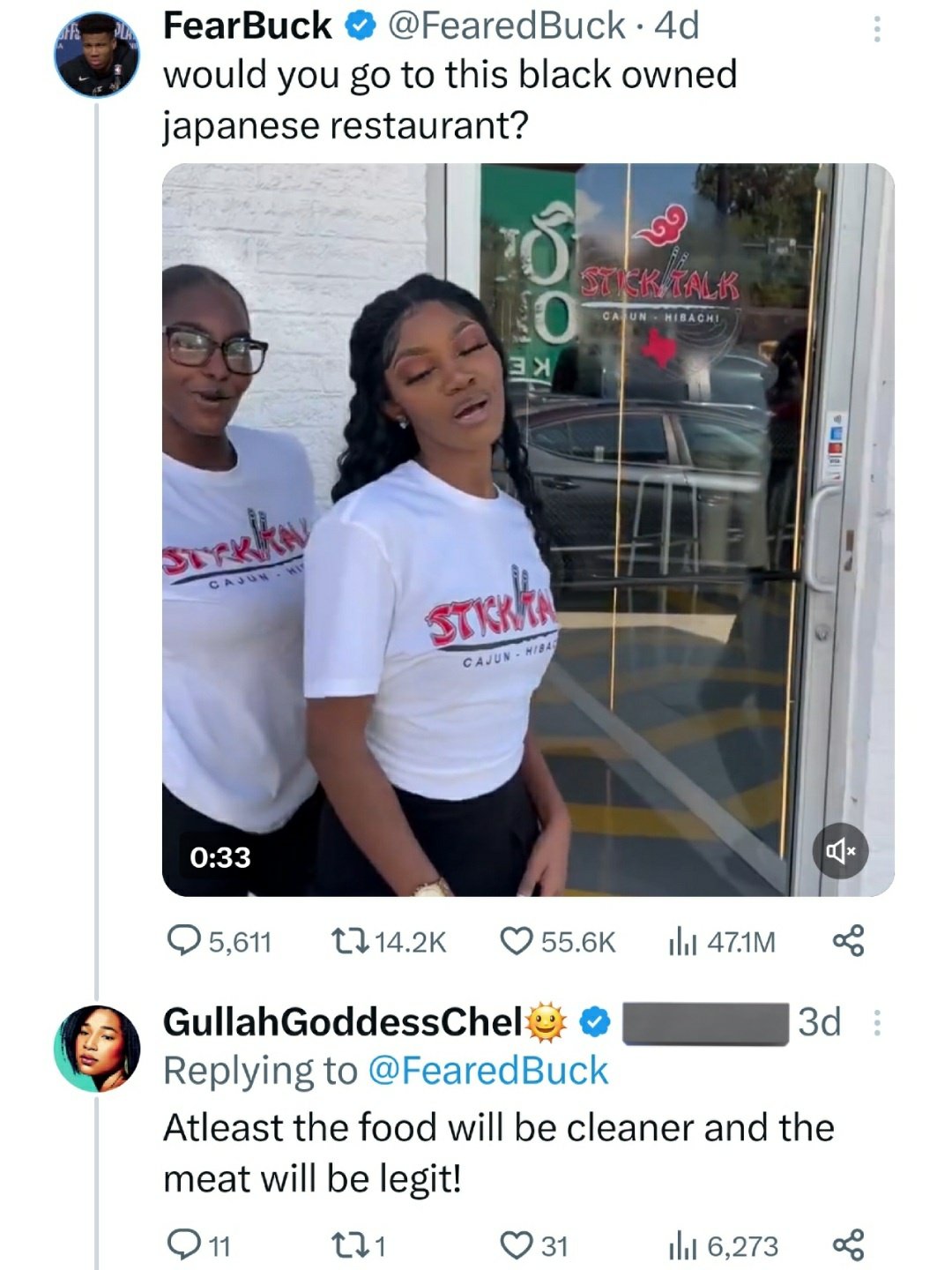
Task: Open the more options menu on FearBuck's post
Action: pyautogui.click(x=876, y=31)
